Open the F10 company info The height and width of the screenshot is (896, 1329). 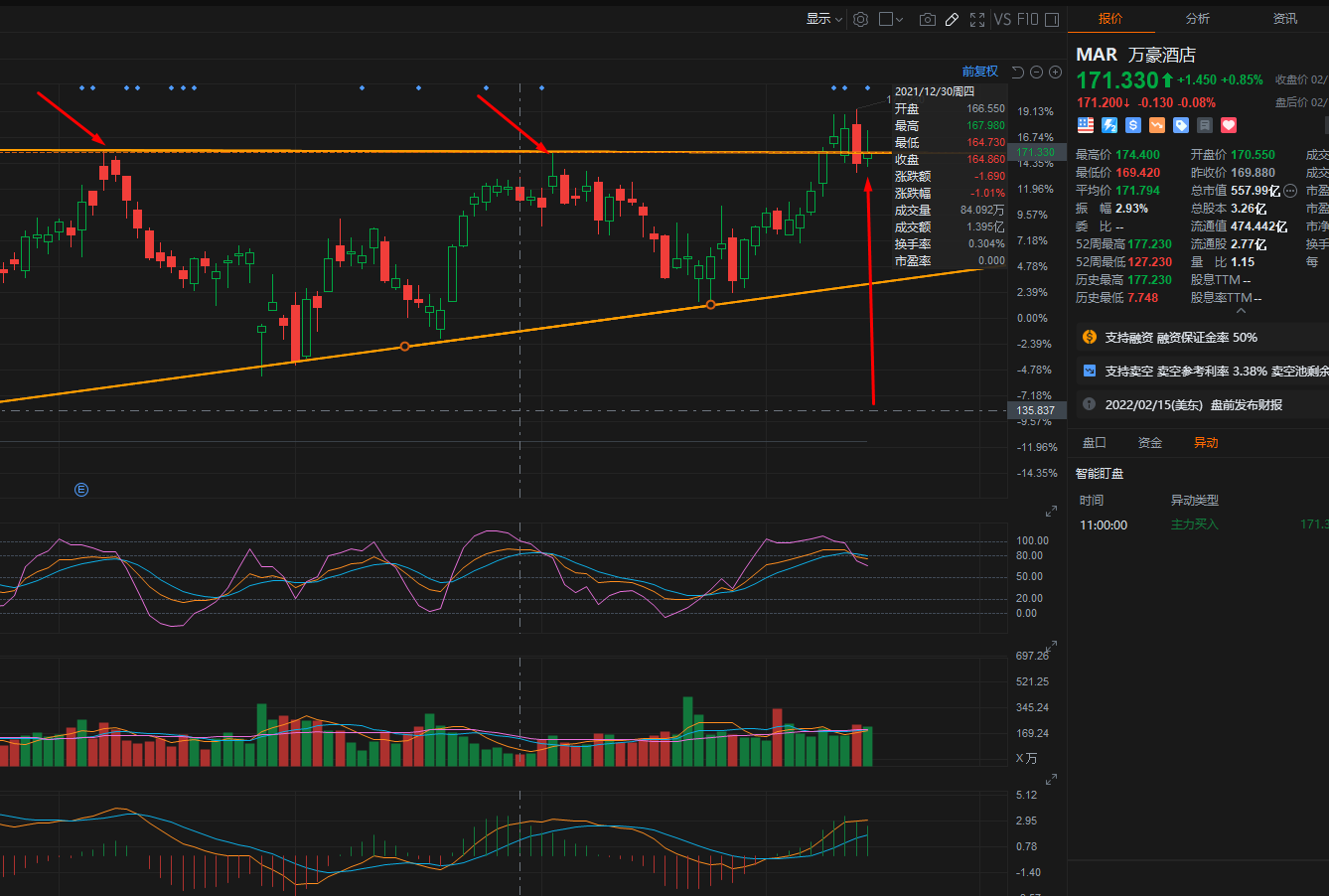(x=1028, y=19)
